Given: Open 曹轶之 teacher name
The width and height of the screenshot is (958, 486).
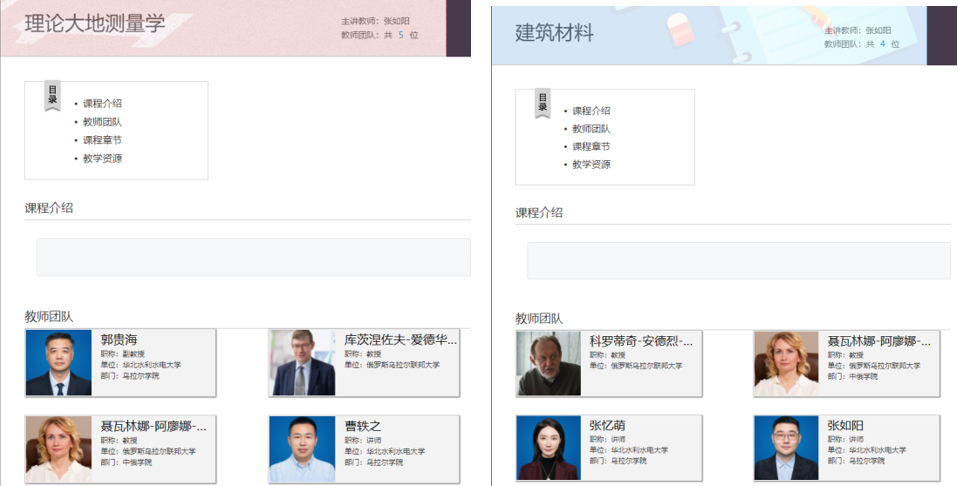Looking at the screenshot, I should [363, 426].
